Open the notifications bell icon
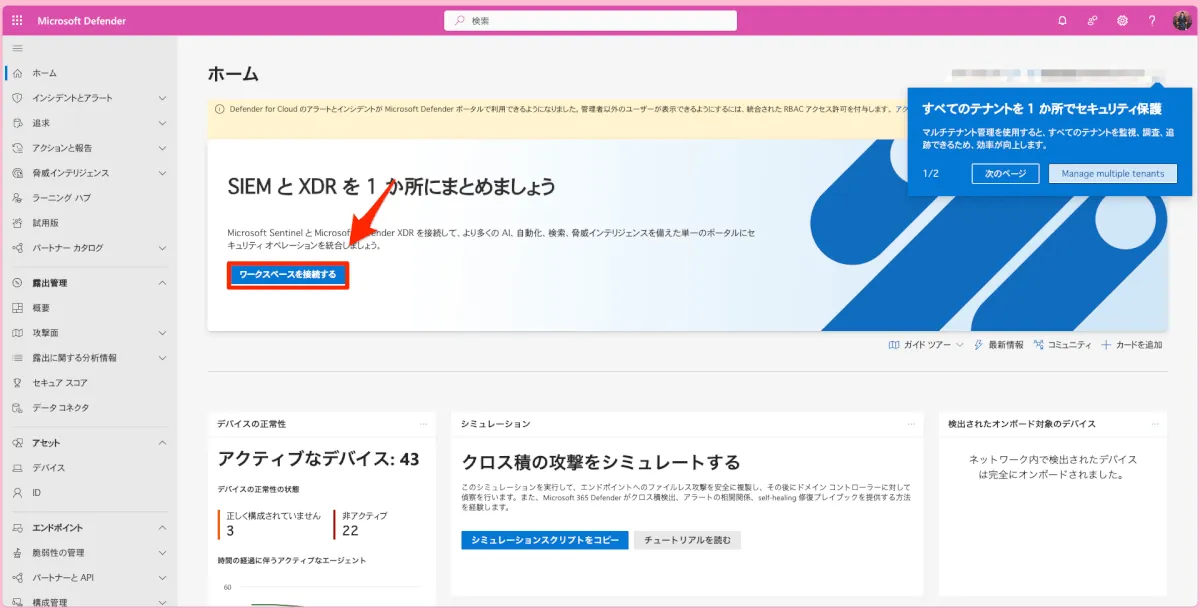 [1062, 20]
